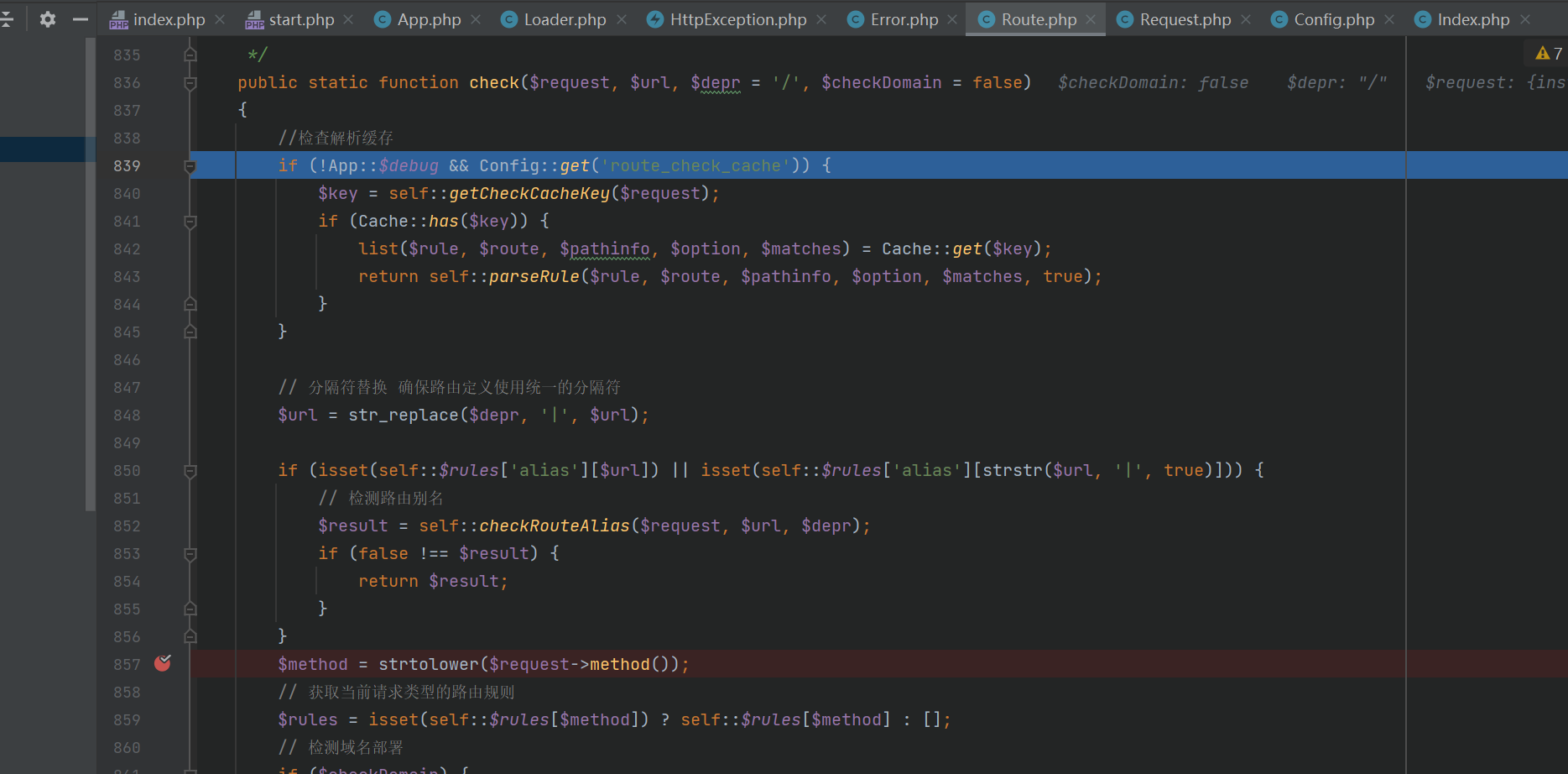Close the Request.php tab

[x=1246, y=19]
